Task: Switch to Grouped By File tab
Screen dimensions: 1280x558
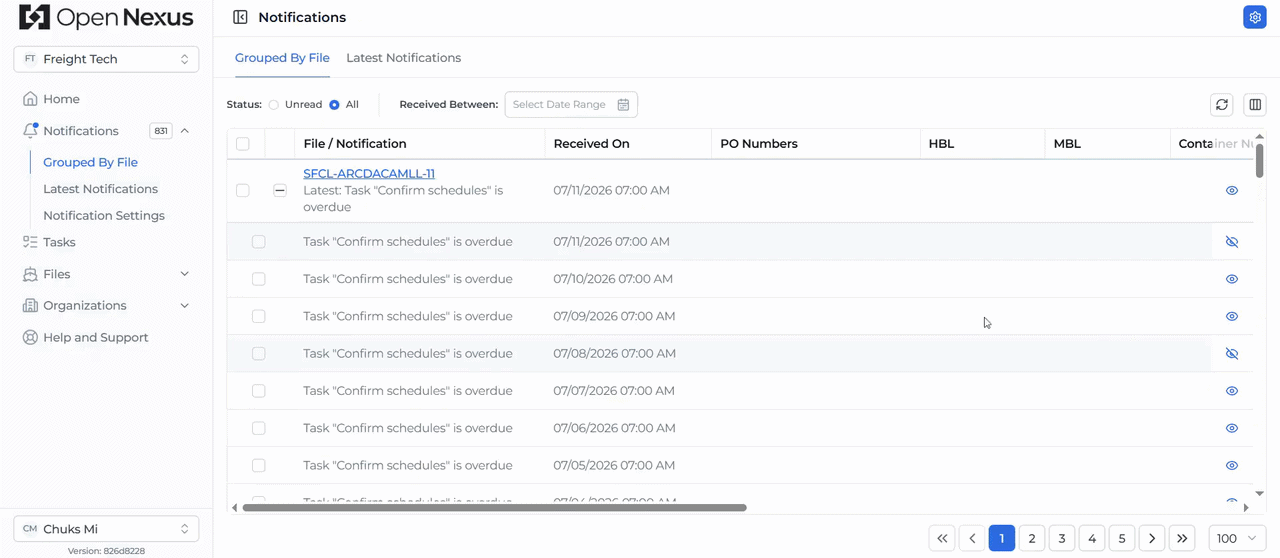Action: point(282,58)
